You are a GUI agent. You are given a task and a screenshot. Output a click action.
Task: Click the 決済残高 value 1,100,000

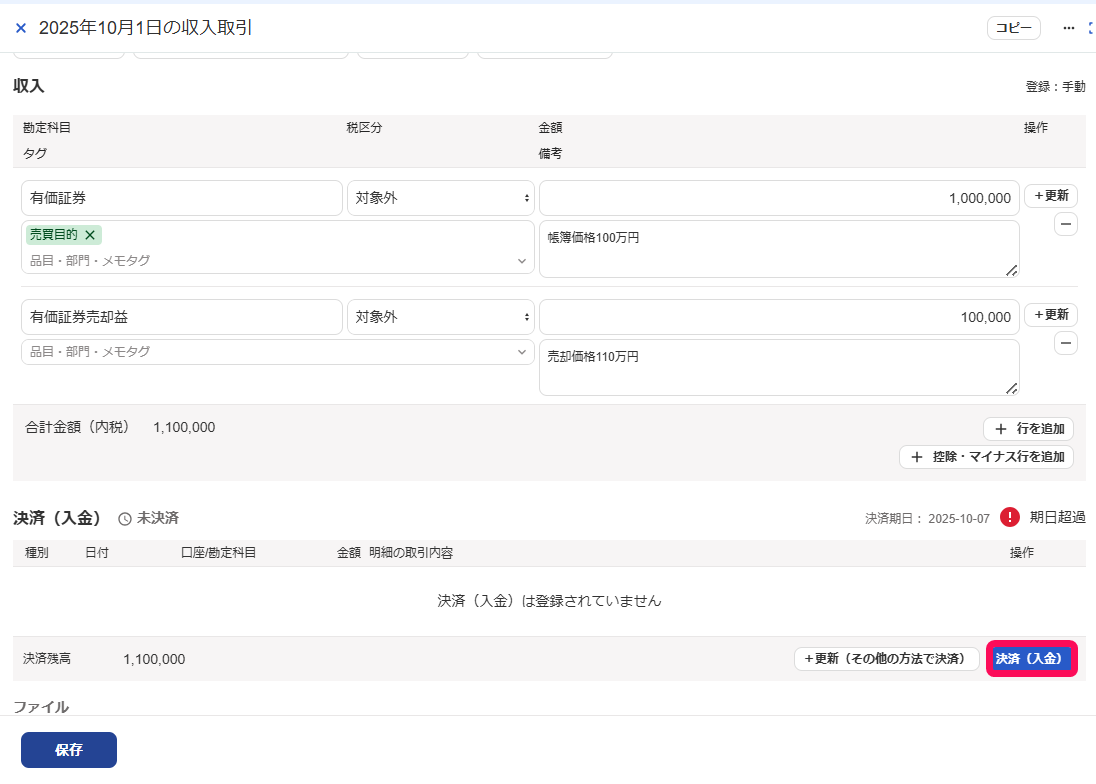click(x=154, y=659)
